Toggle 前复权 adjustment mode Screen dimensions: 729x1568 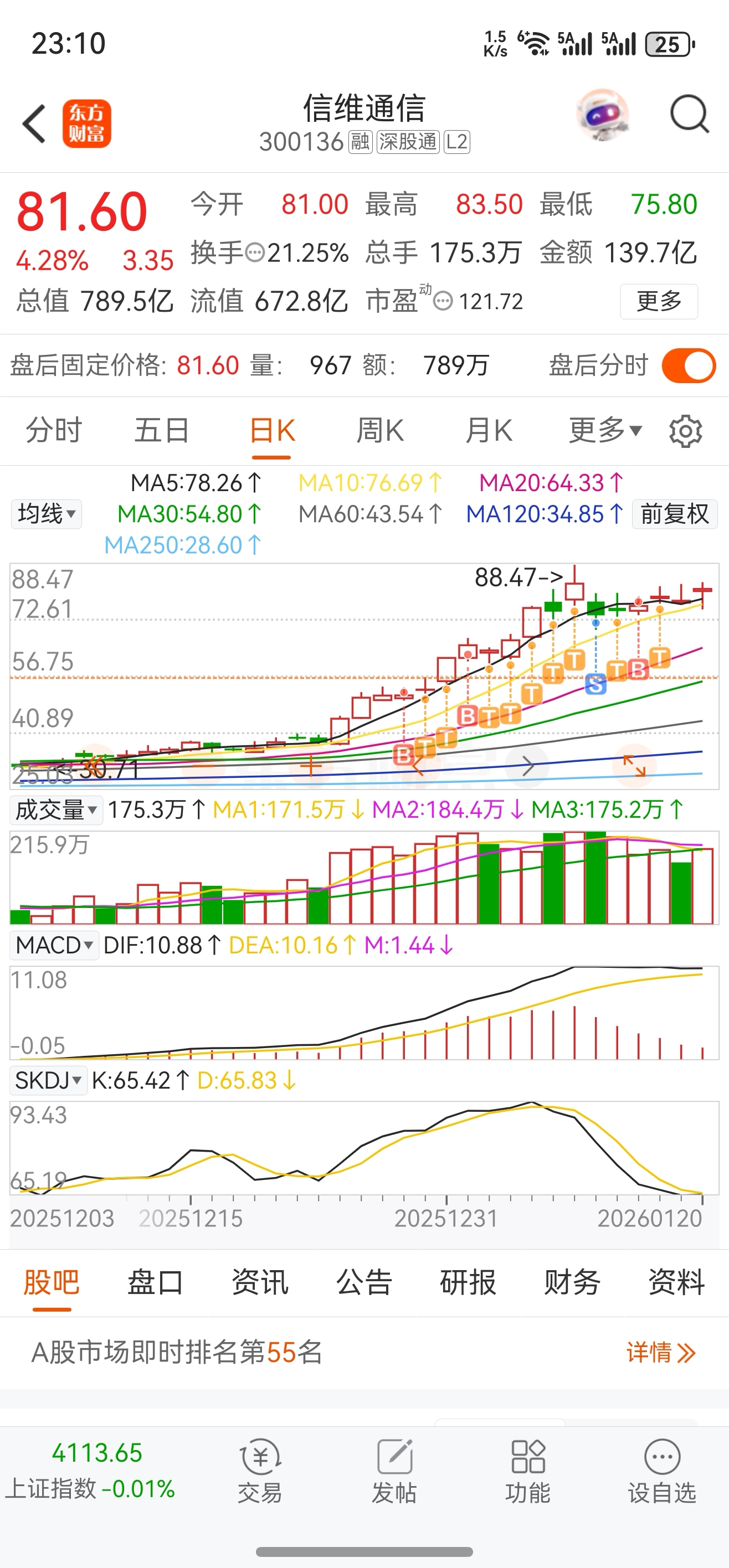pos(675,514)
